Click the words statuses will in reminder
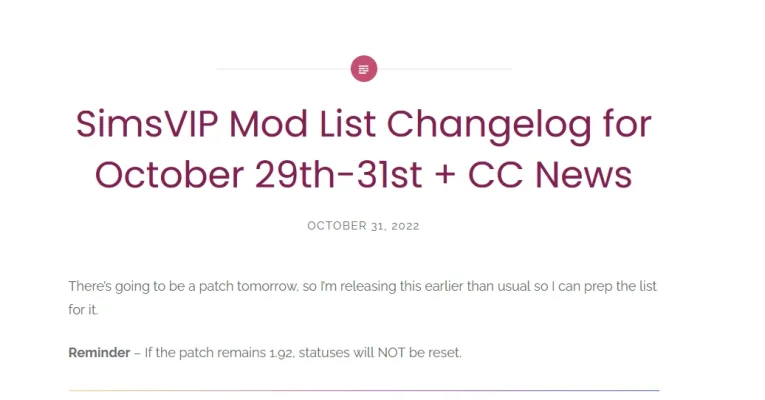The width and height of the screenshot is (765, 400). (x=336, y=352)
